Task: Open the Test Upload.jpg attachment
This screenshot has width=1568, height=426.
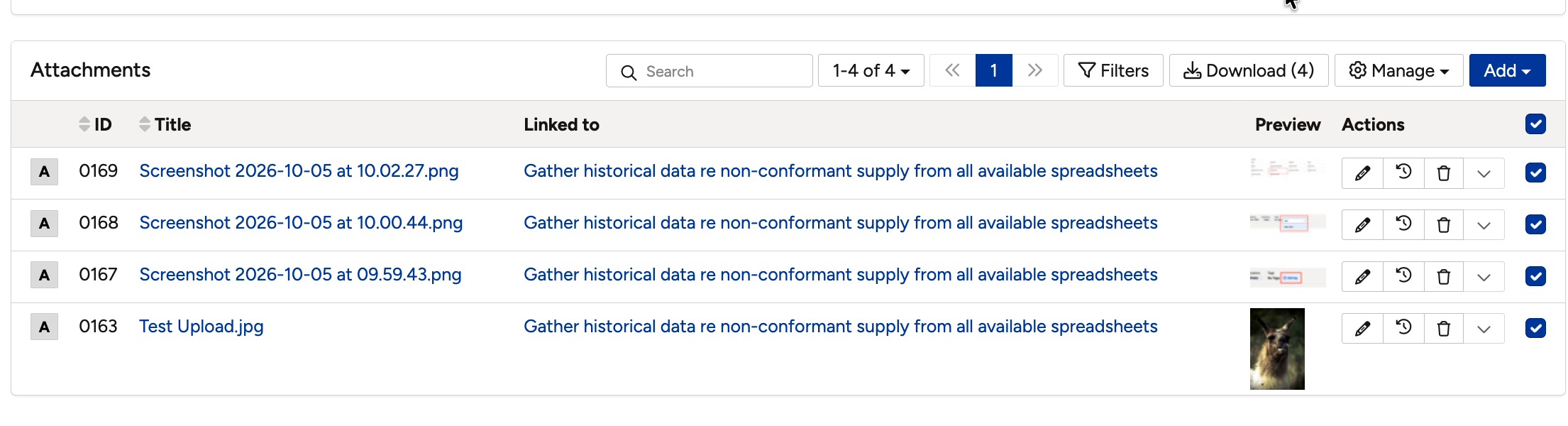Action: (x=201, y=327)
